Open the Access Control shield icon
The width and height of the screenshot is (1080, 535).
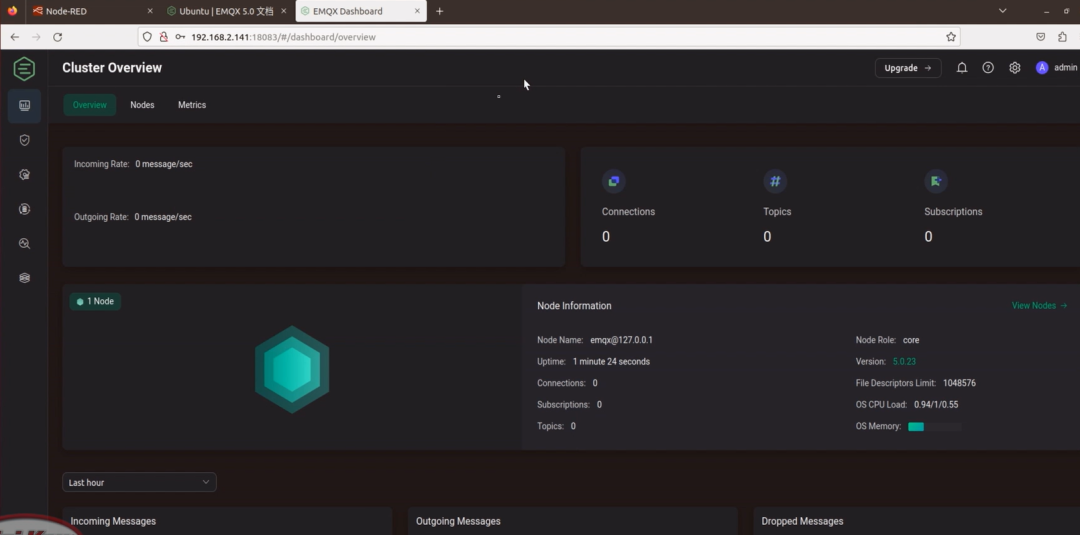[24, 140]
